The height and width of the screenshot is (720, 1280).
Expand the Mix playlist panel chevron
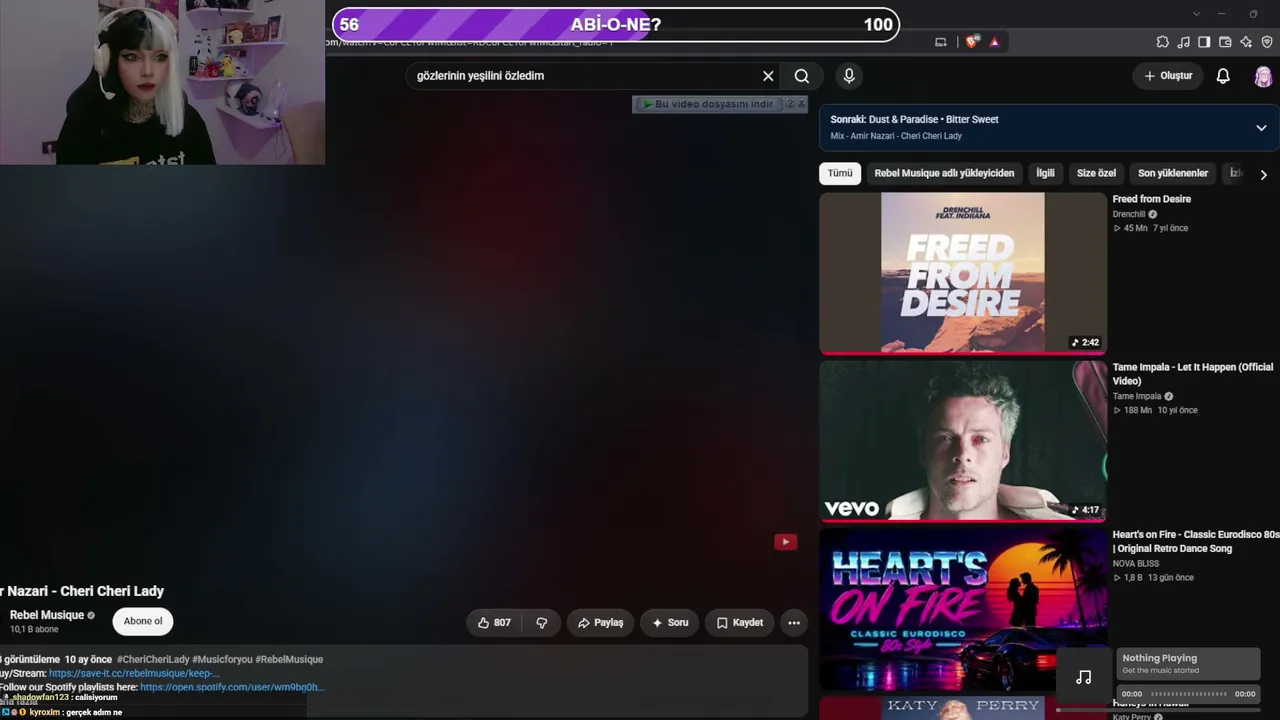pyautogui.click(x=1261, y=128)
